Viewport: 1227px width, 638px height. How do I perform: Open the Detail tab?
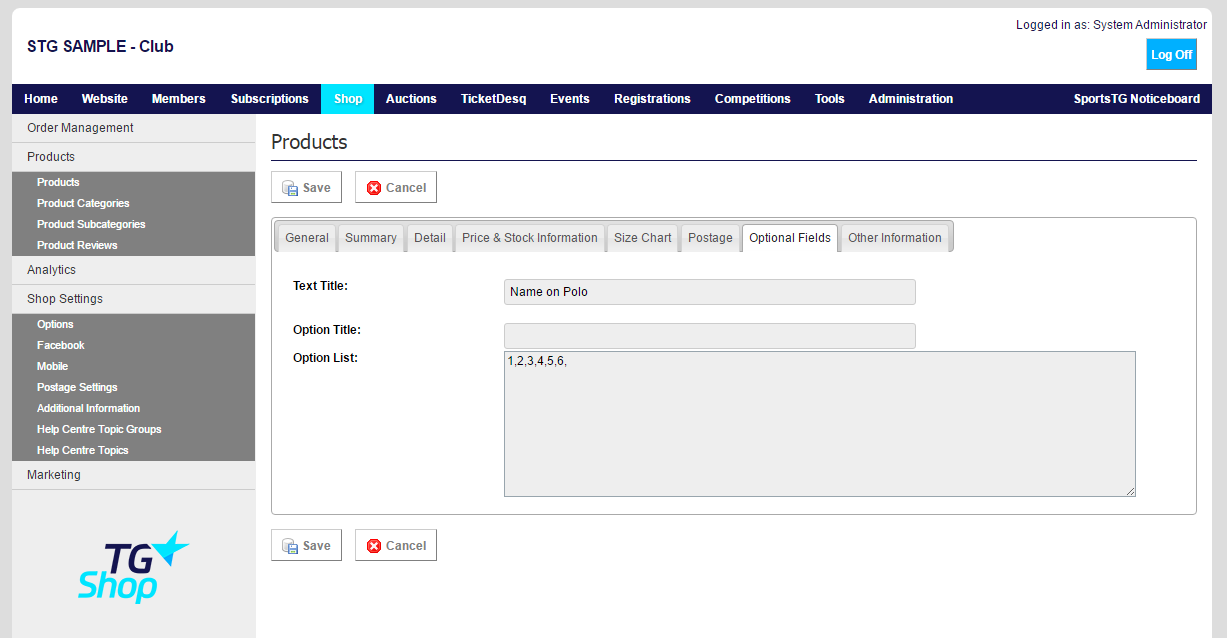(x=430, y=238)
